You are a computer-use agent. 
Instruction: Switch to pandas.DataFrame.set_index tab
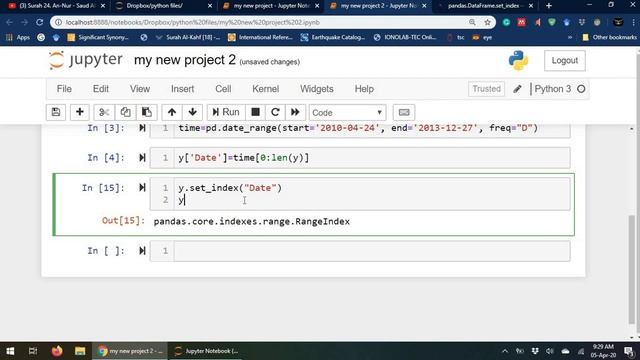[485, 6]
